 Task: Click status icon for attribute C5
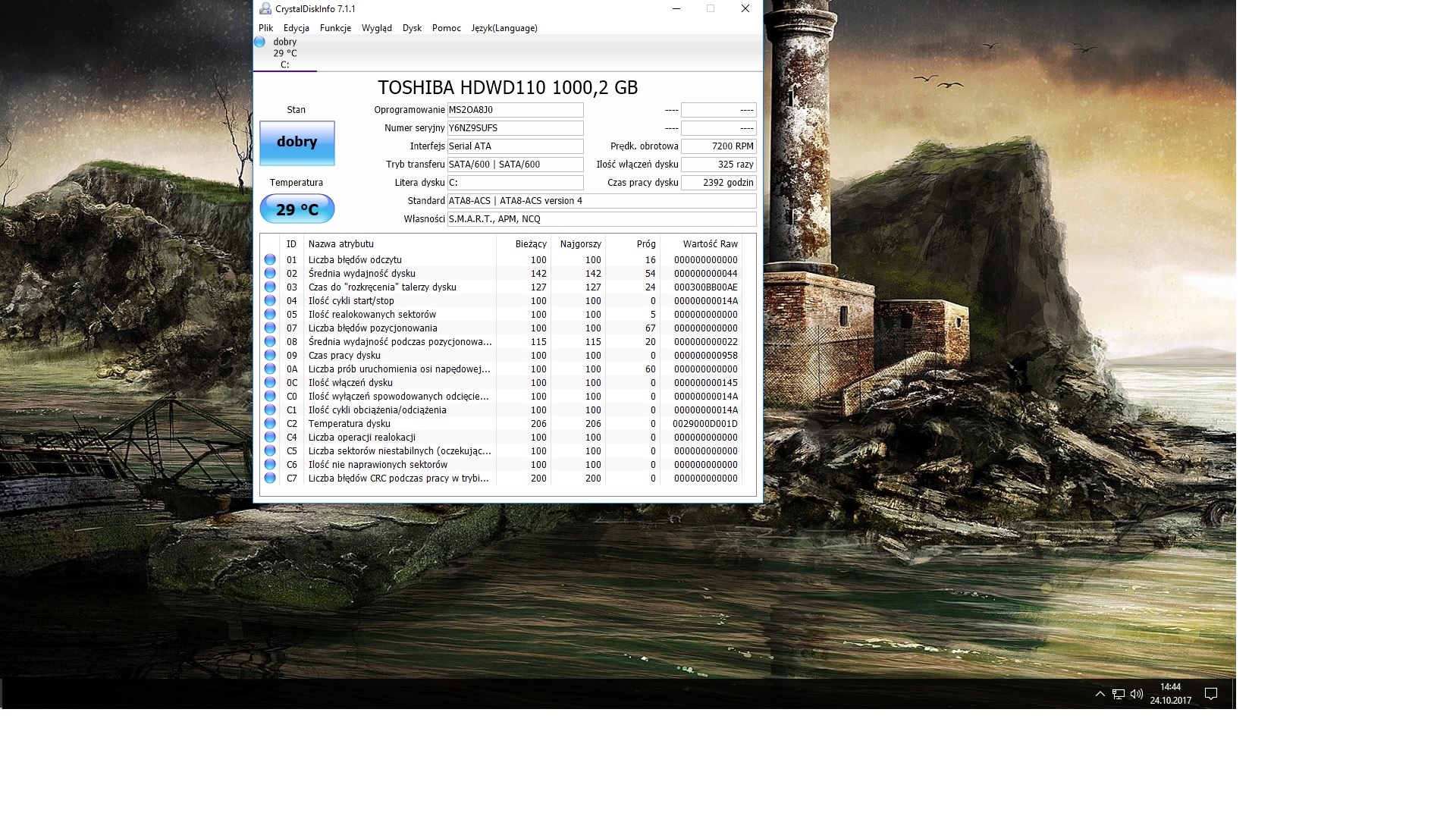[x=270, y=450]
